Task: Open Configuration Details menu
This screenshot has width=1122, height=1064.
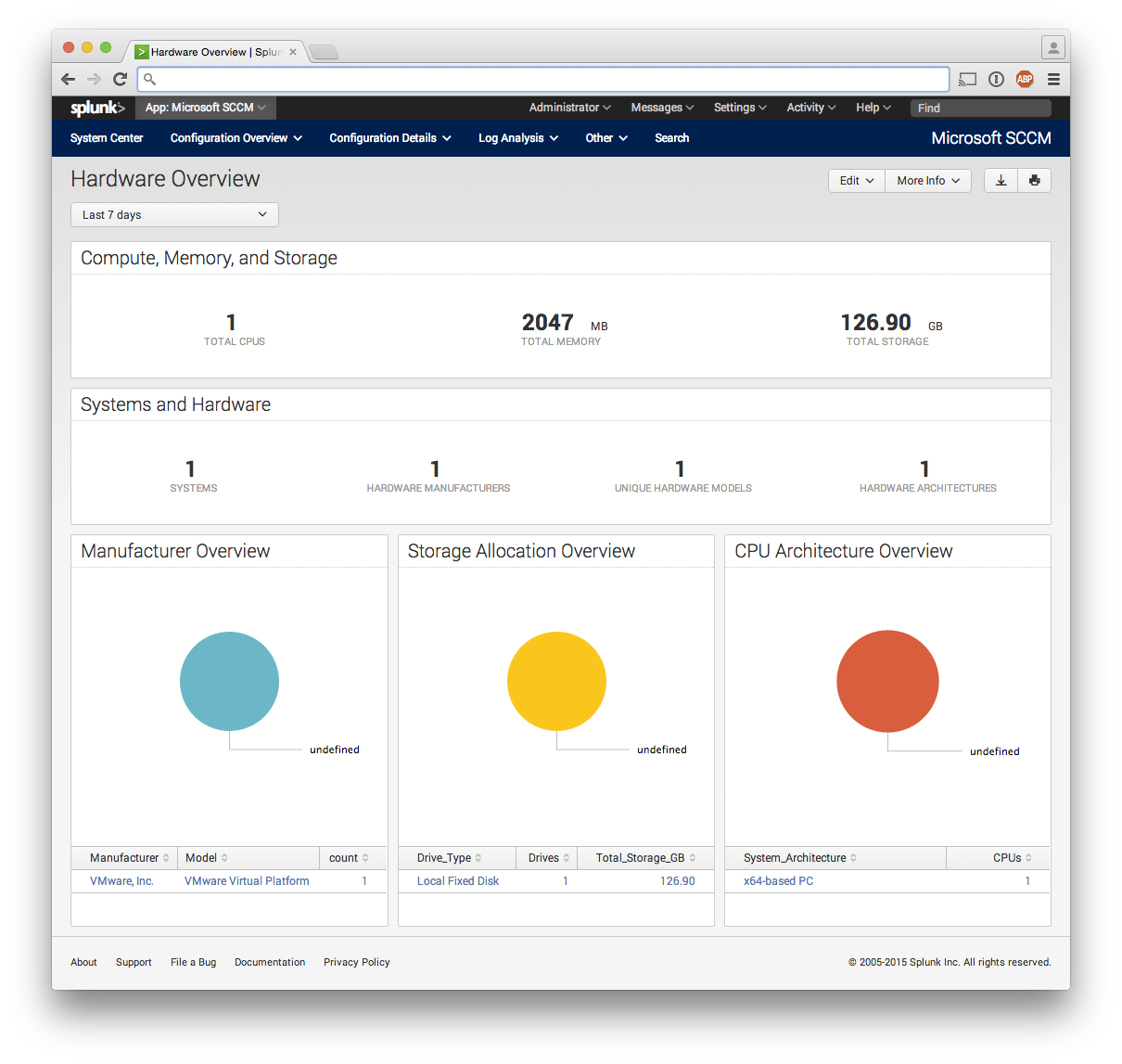Action: tap(390, 138)
